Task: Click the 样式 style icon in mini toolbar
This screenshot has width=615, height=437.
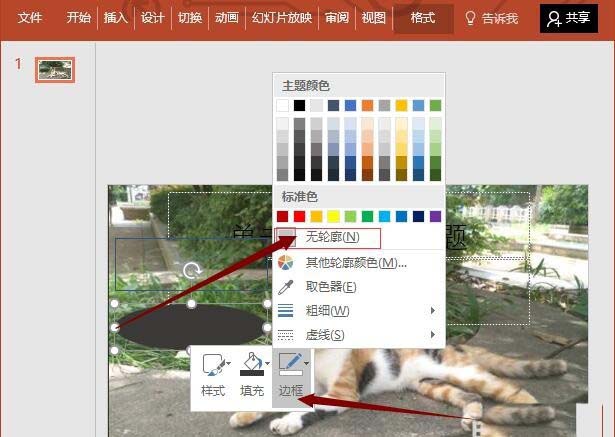Action: pos(213,364)
